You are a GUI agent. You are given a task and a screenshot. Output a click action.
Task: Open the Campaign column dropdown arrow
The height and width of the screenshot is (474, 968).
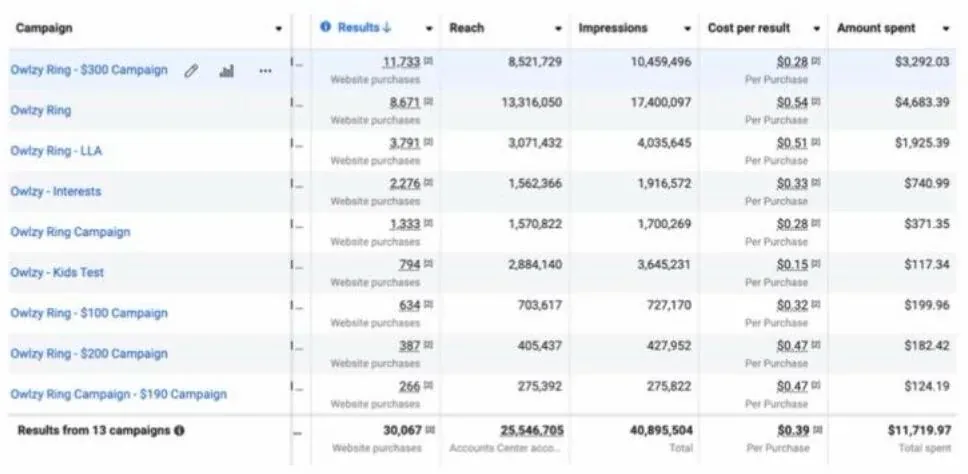coord(279,29)
